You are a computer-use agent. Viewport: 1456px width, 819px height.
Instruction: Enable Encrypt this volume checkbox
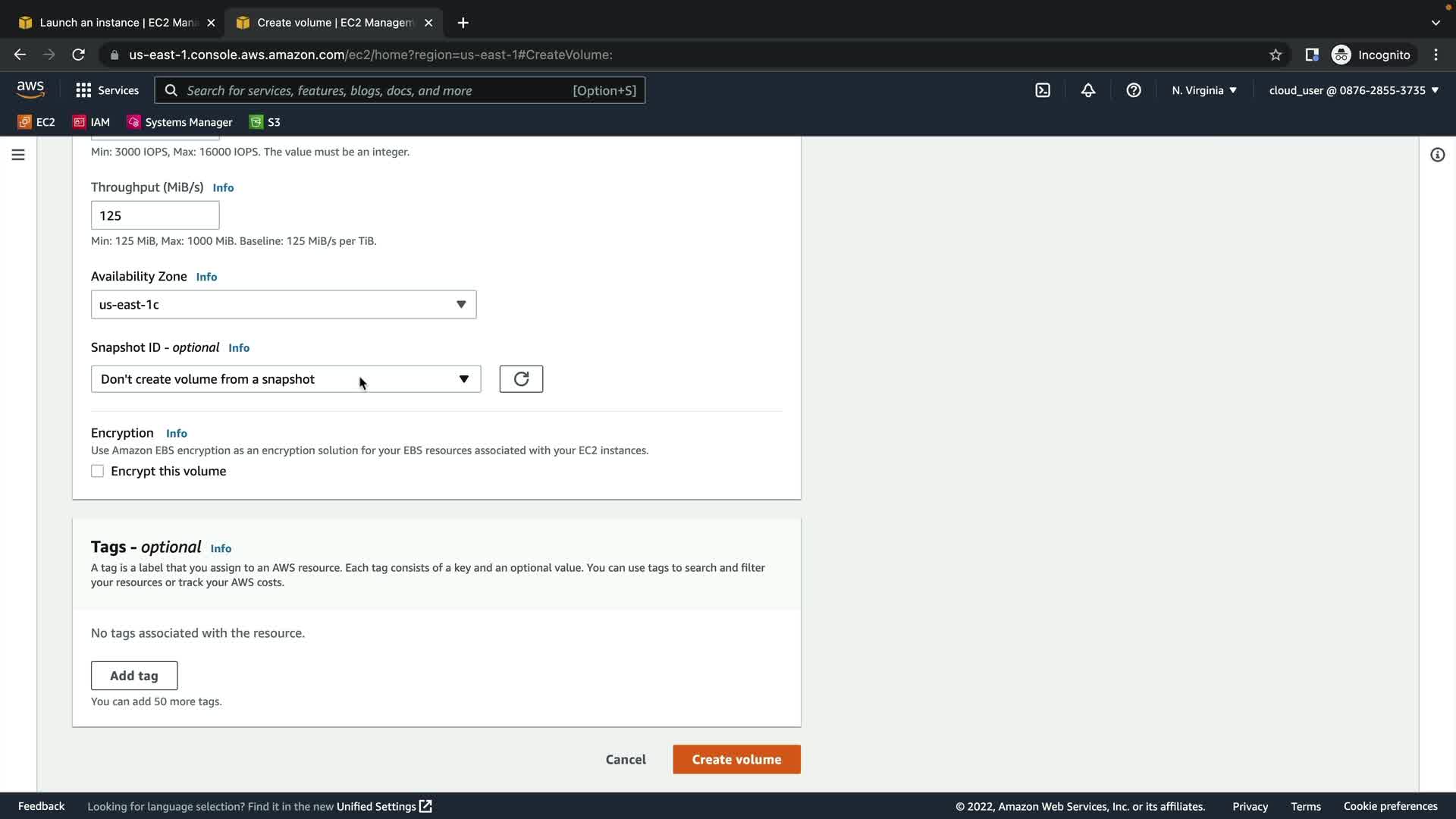[98, 472]
